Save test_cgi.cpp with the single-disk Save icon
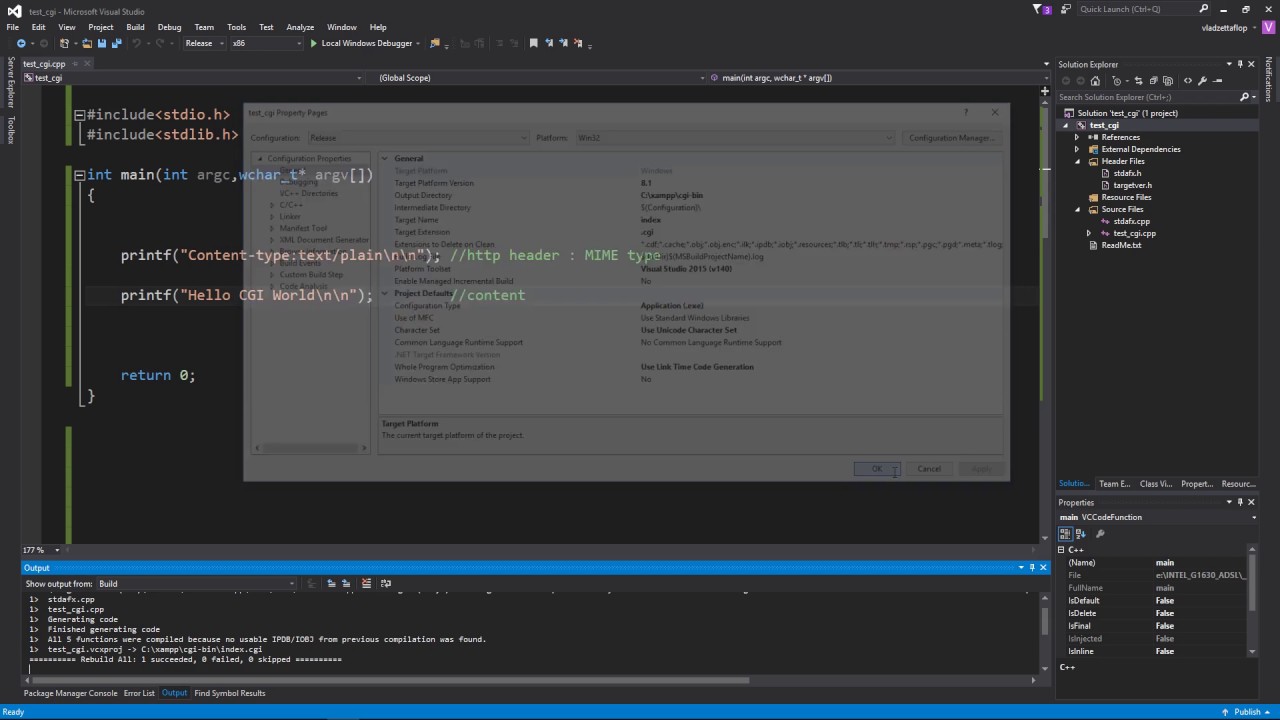 [x=102, y=43]
